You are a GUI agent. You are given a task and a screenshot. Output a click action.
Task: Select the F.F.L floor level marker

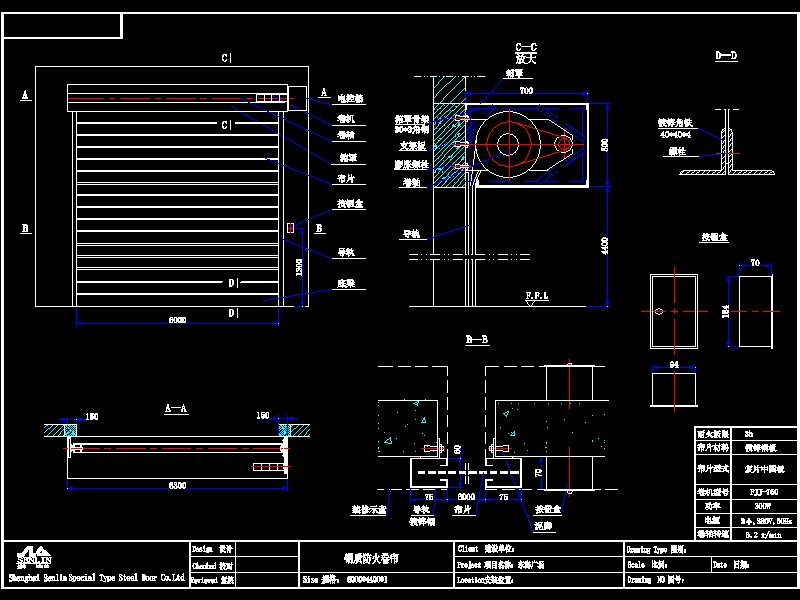[x=537, y=298]
